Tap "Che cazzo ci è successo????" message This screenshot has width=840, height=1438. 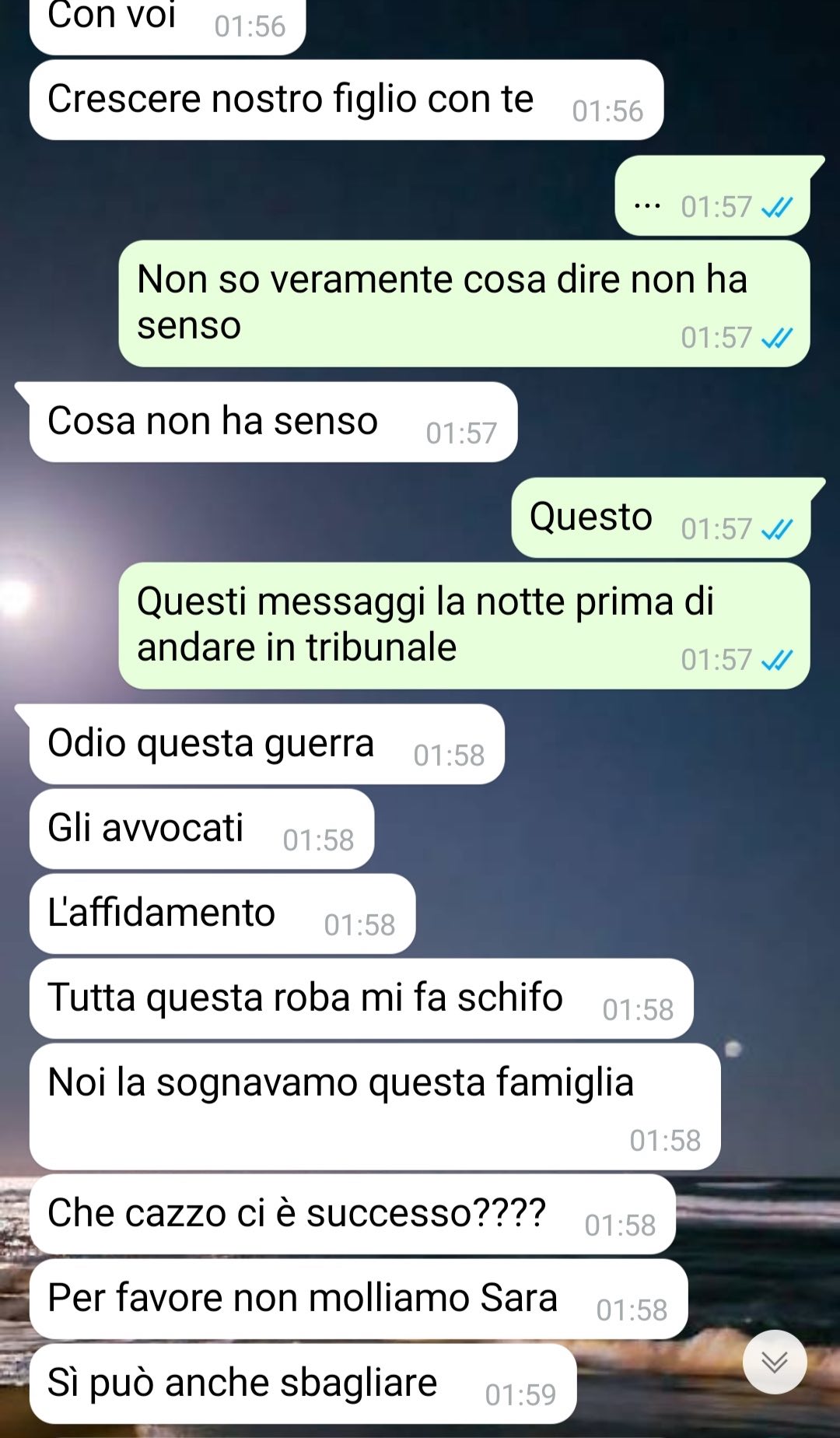pyautogui.click(x=352, y=1215)
